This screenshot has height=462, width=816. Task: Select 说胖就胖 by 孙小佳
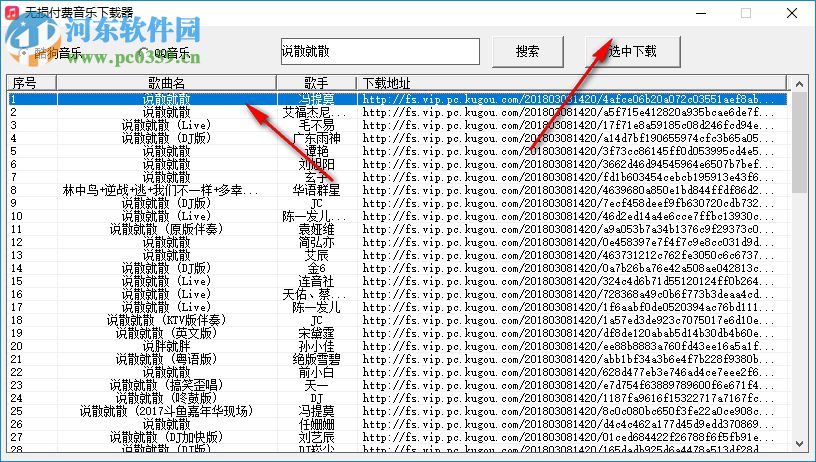point(397,346)
